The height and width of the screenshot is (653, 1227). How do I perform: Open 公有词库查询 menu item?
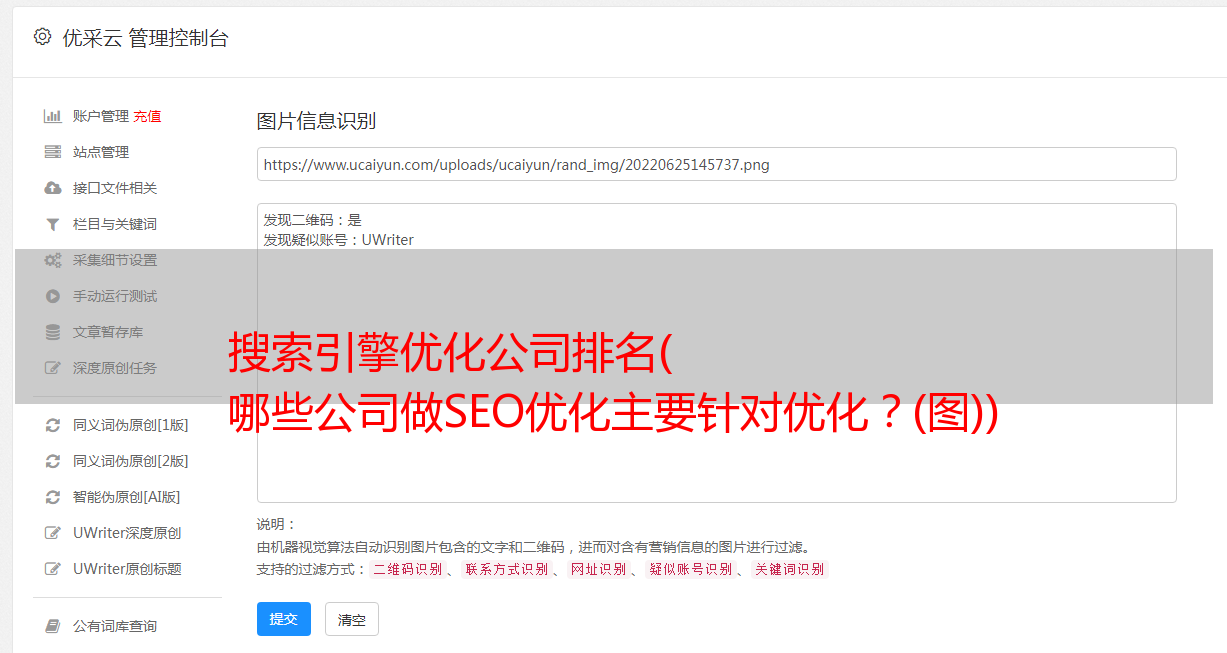click(115, 626)
